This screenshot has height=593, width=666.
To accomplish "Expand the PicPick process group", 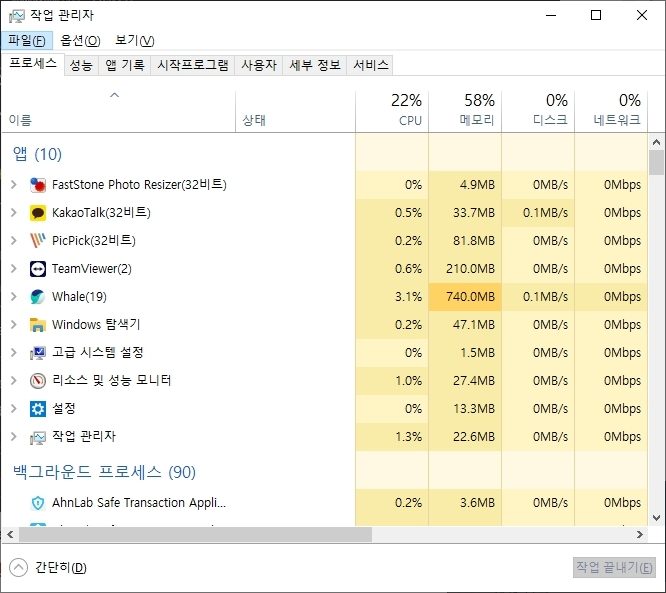I will [x=14, y=241].
